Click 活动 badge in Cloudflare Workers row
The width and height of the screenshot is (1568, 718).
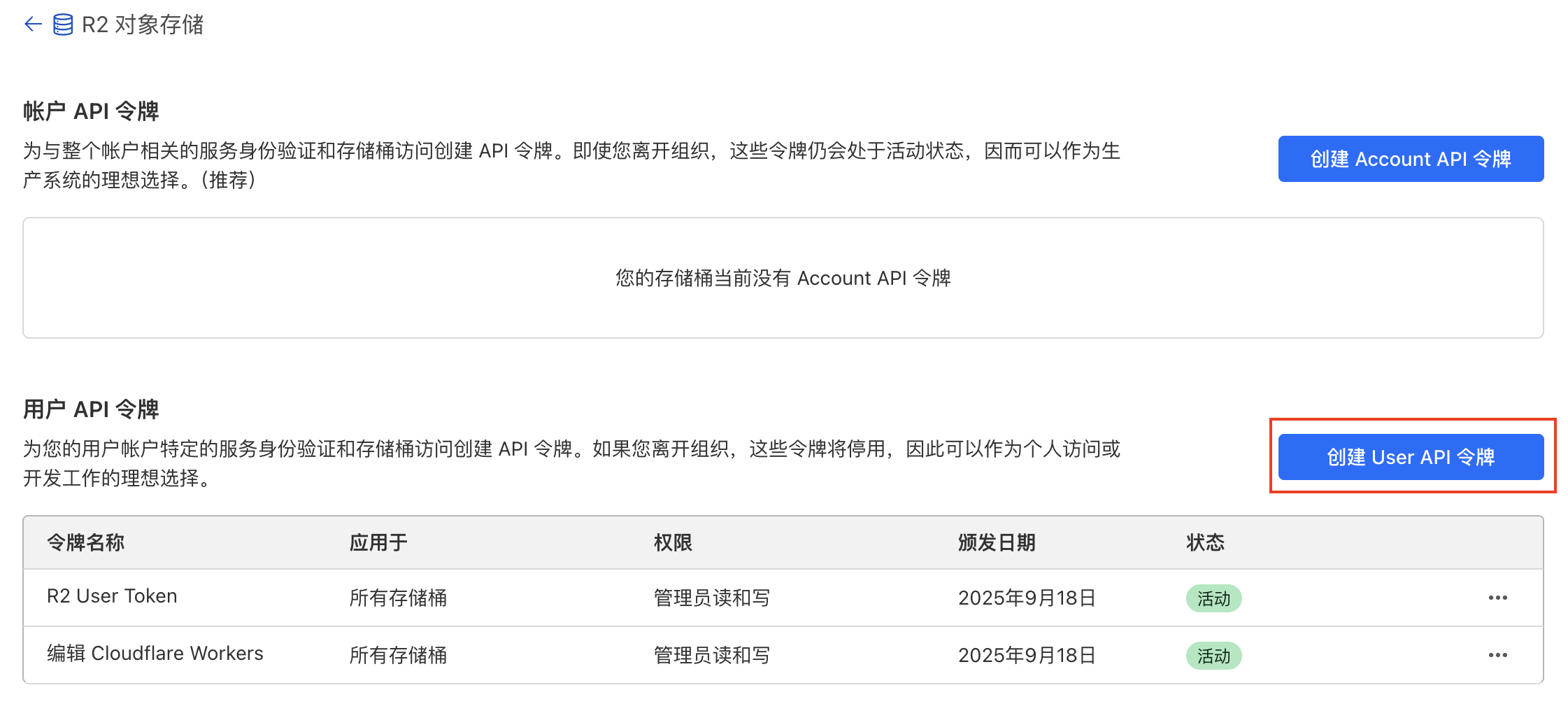click(x=1213, y=656)
